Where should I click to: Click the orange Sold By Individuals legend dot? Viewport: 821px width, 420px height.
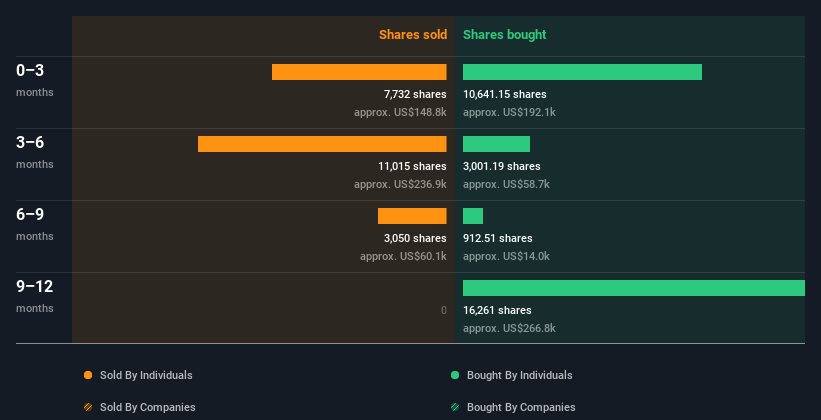[88, 375]
